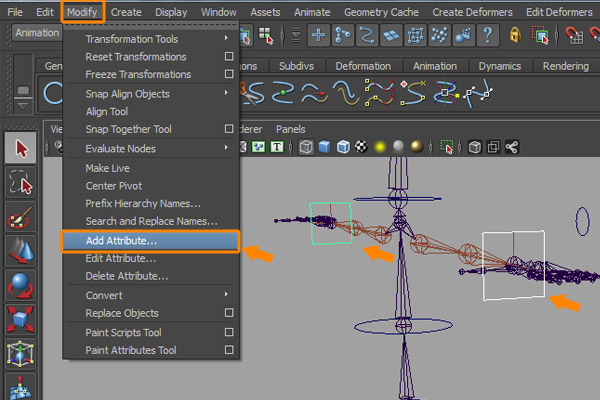Activate the Lasso selection tool
Viewport: 600px width, 400px height.
click(21, 183)
